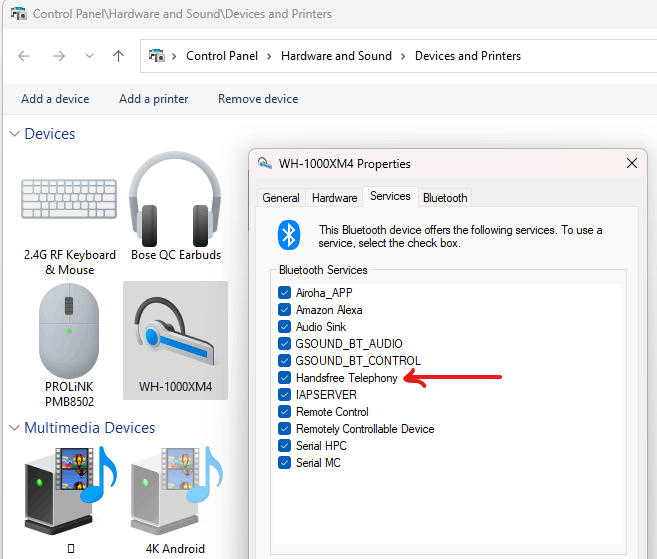Open Hardware and Sound breadcrumb
Viewport: 657px width, 559px height.
click(x=336, y=56)
